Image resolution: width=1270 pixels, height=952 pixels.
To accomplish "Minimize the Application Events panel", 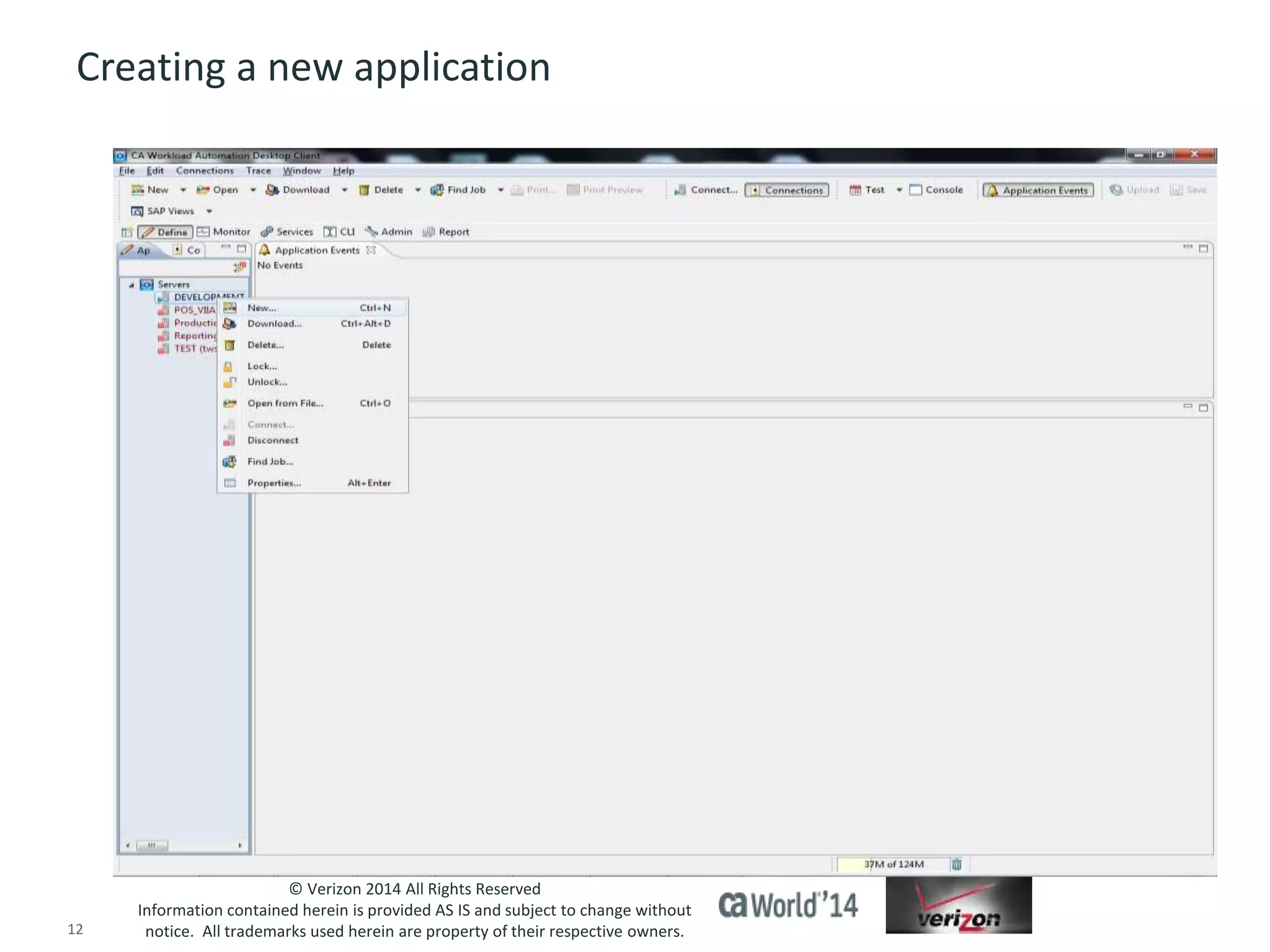I will tap(1188, 247).
